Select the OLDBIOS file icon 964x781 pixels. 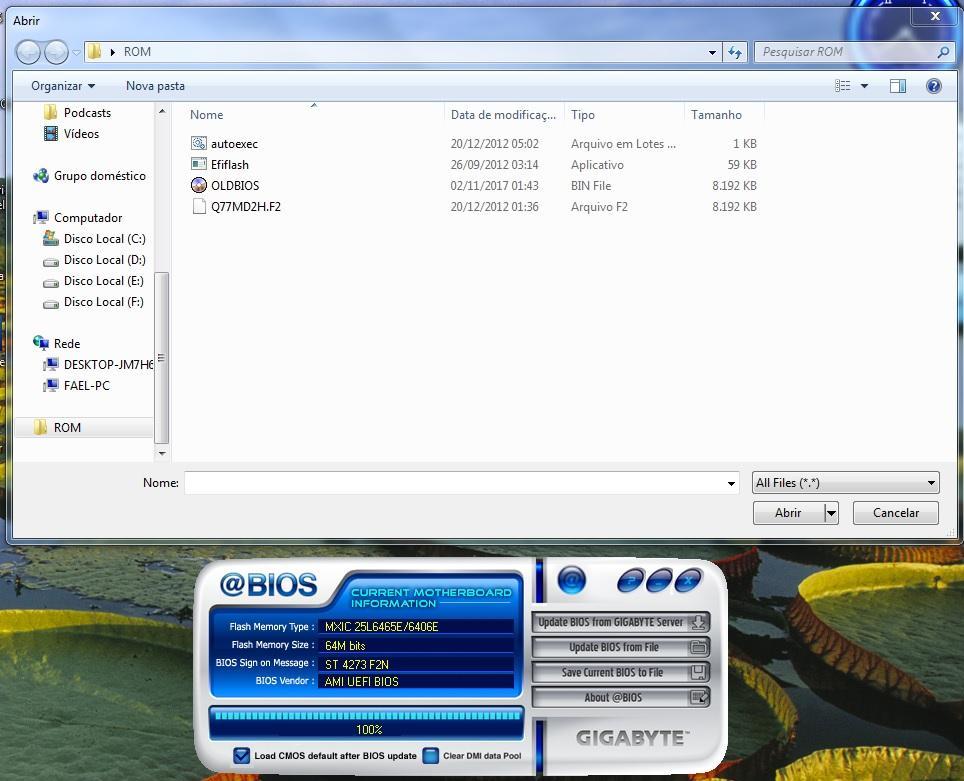[199, 185]
